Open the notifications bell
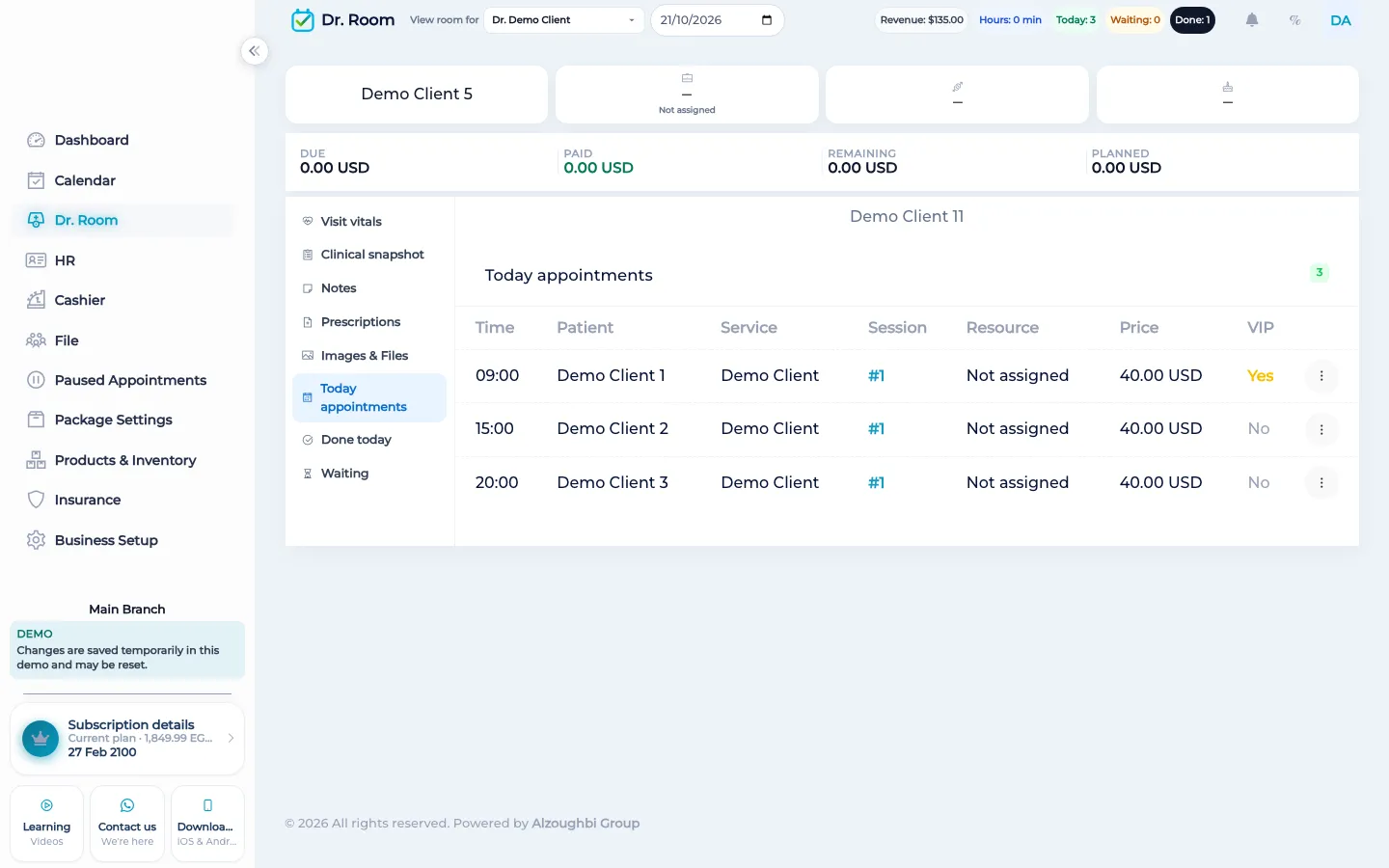The width and height of the screenshot is (1389, 868). coord(1251,20)
